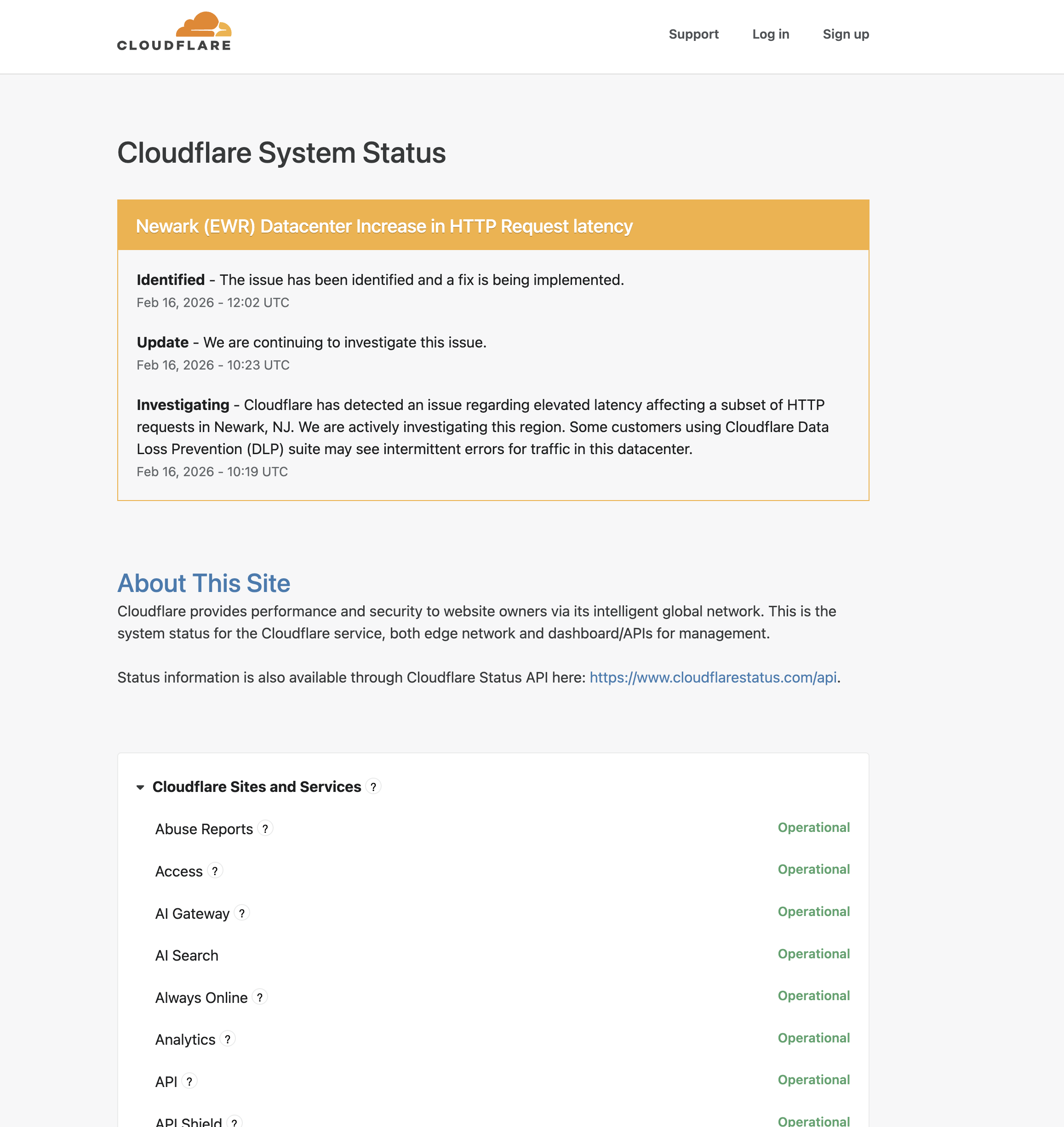Viewport: 1064px width, 1127px height.
Task: Click the Operational status next to Abuse Reports
Action: coord(814,827)
